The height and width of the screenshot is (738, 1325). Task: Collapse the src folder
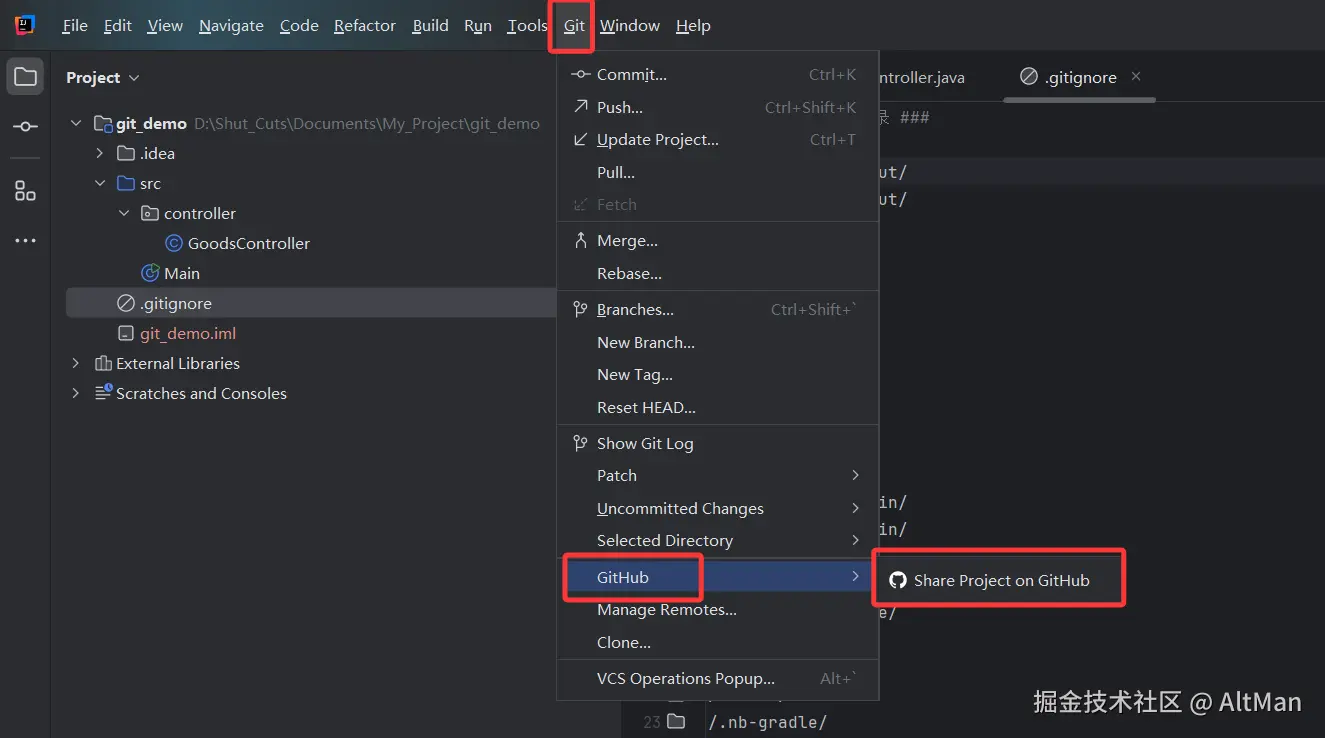coord(100,183)
